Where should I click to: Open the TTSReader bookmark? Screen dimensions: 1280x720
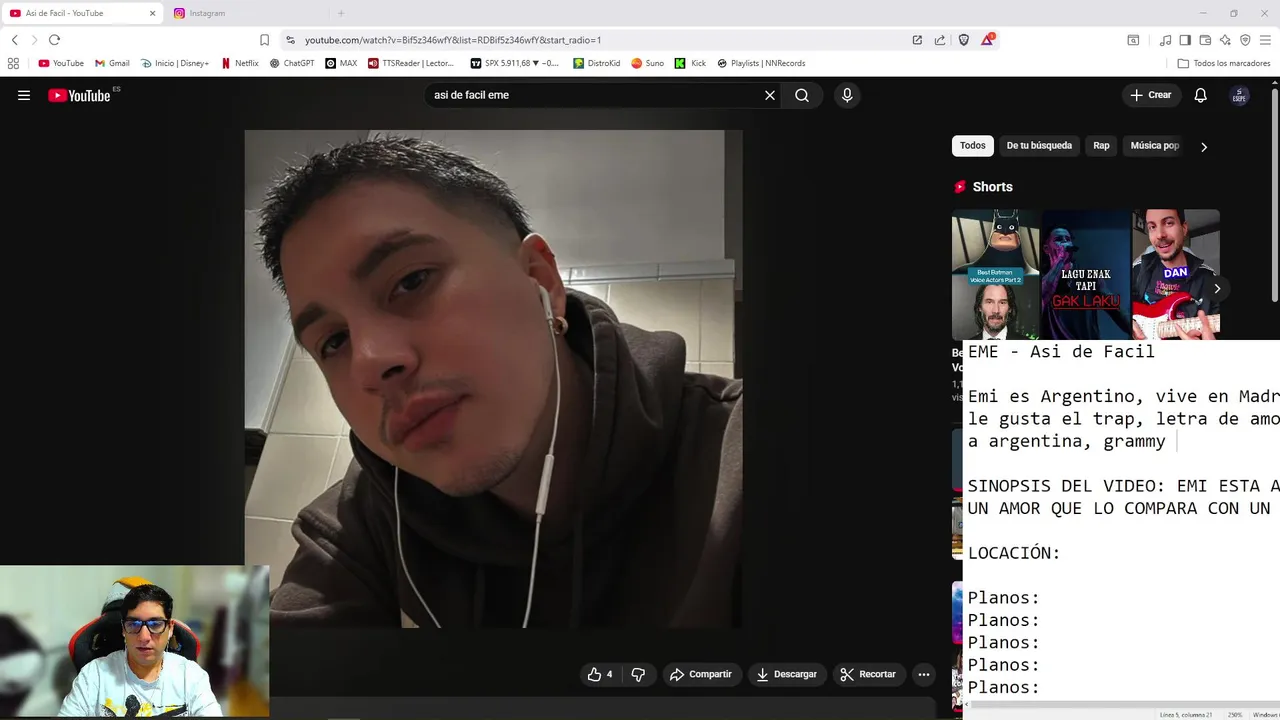[x=411, y=63]
